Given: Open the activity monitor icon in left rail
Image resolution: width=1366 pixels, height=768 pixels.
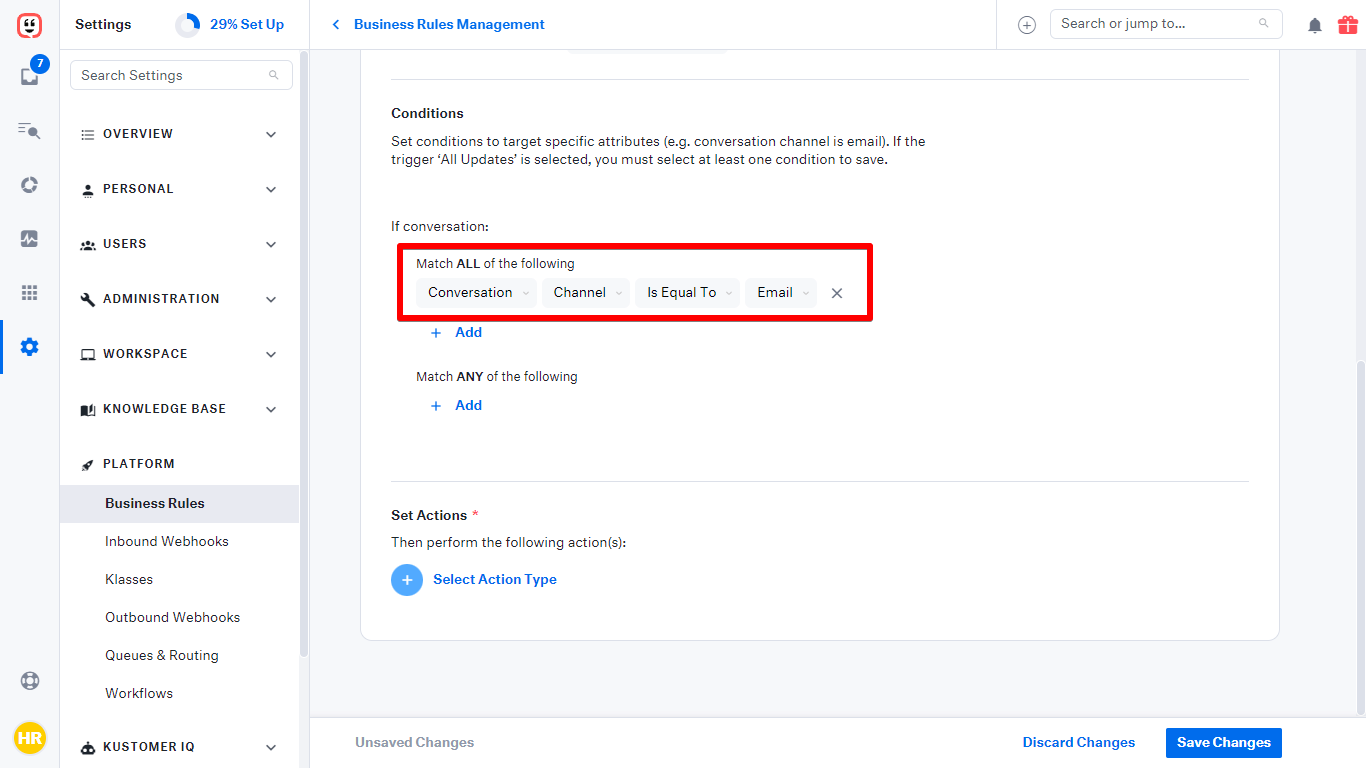Looking at the screenshot, I should coord(29,239).
